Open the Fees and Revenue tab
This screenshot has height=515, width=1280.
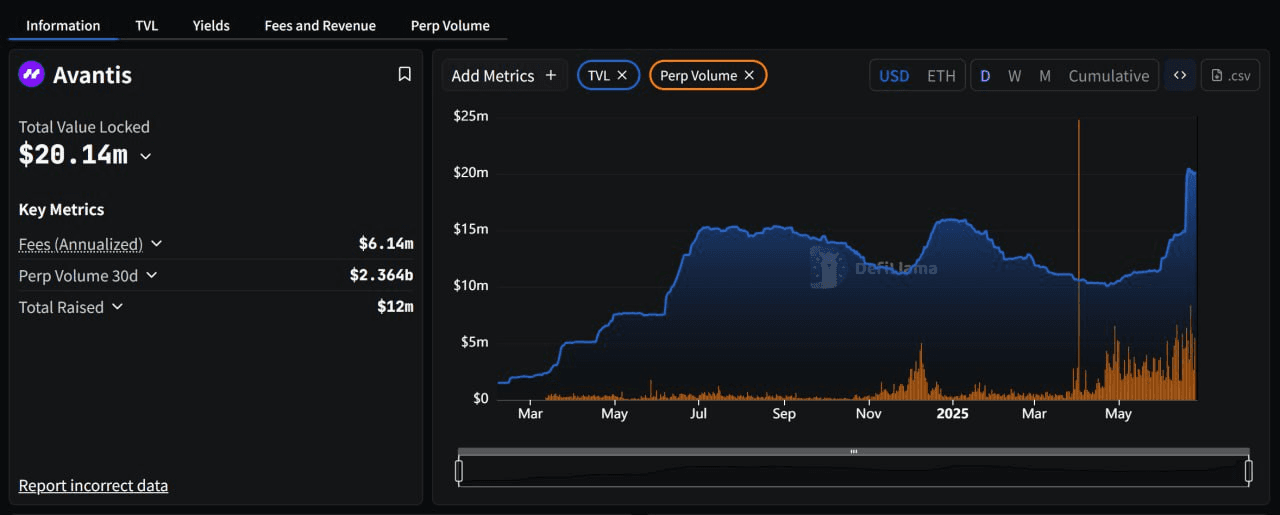320,25
